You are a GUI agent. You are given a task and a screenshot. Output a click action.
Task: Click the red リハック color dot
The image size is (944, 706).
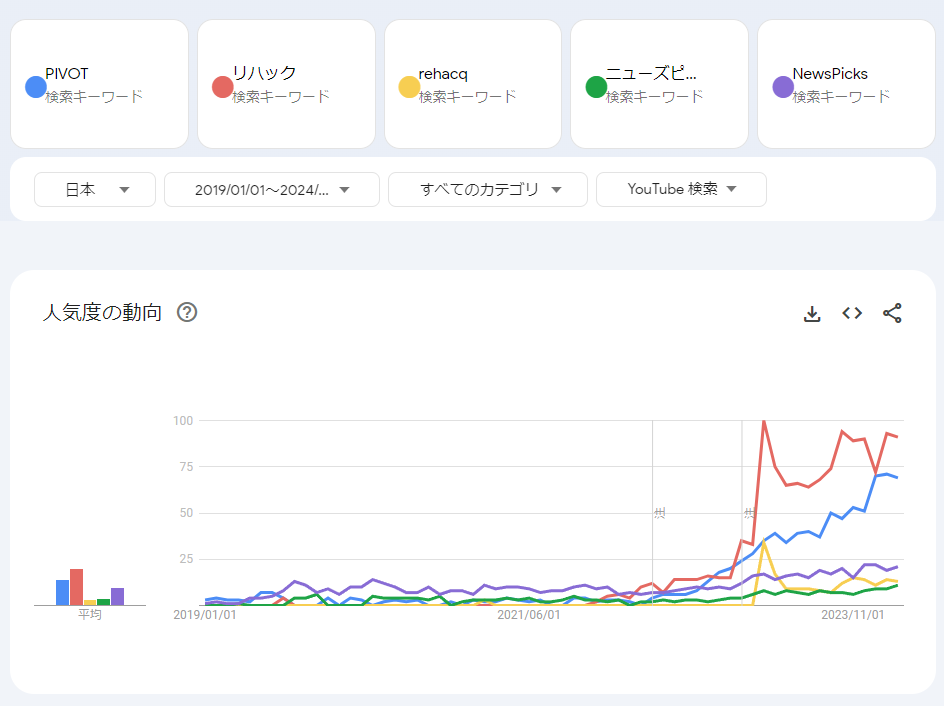222,87
